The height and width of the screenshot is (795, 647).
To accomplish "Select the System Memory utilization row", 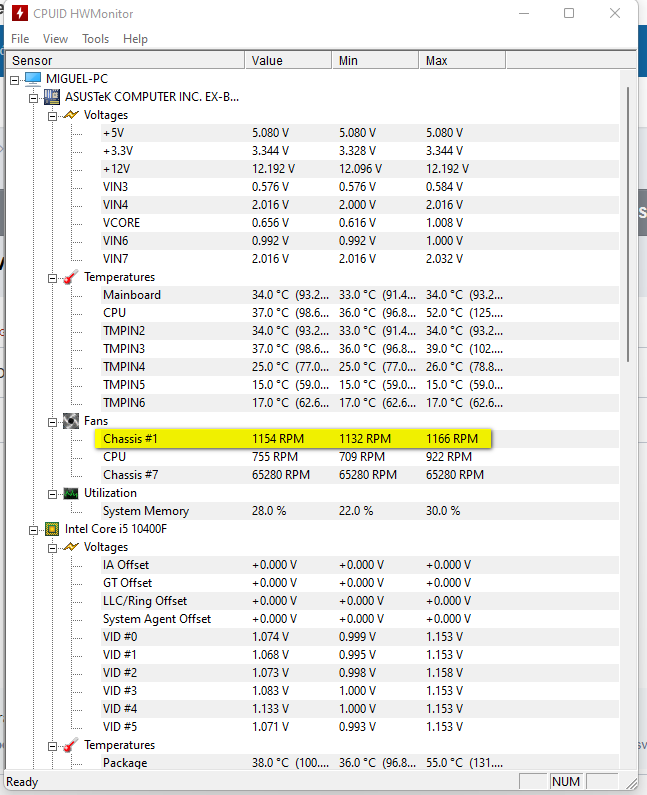I will (360, 511).
